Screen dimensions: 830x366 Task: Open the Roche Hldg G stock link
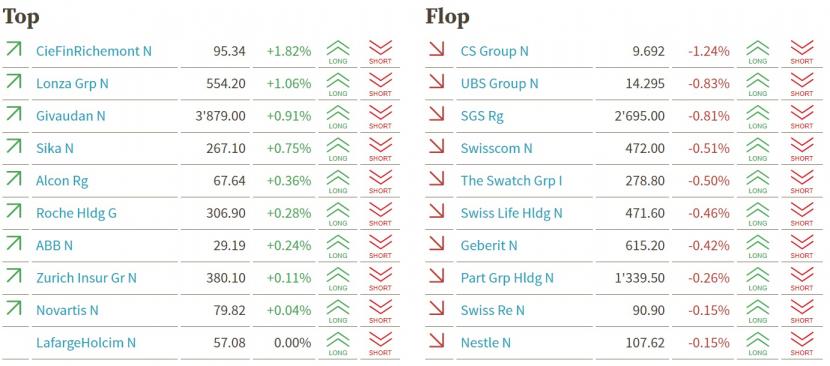[76, 213]
